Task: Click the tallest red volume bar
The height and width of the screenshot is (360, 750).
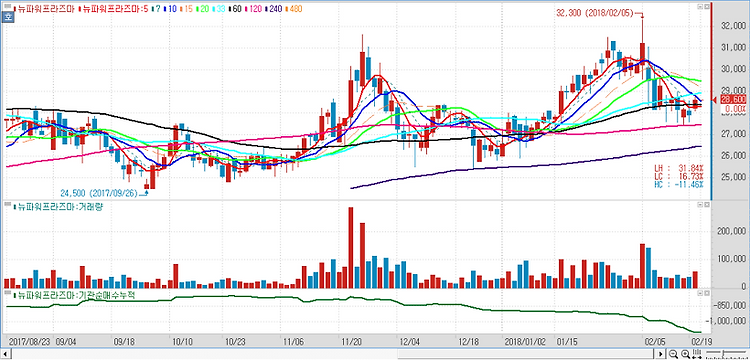Action: click(351, 248)
